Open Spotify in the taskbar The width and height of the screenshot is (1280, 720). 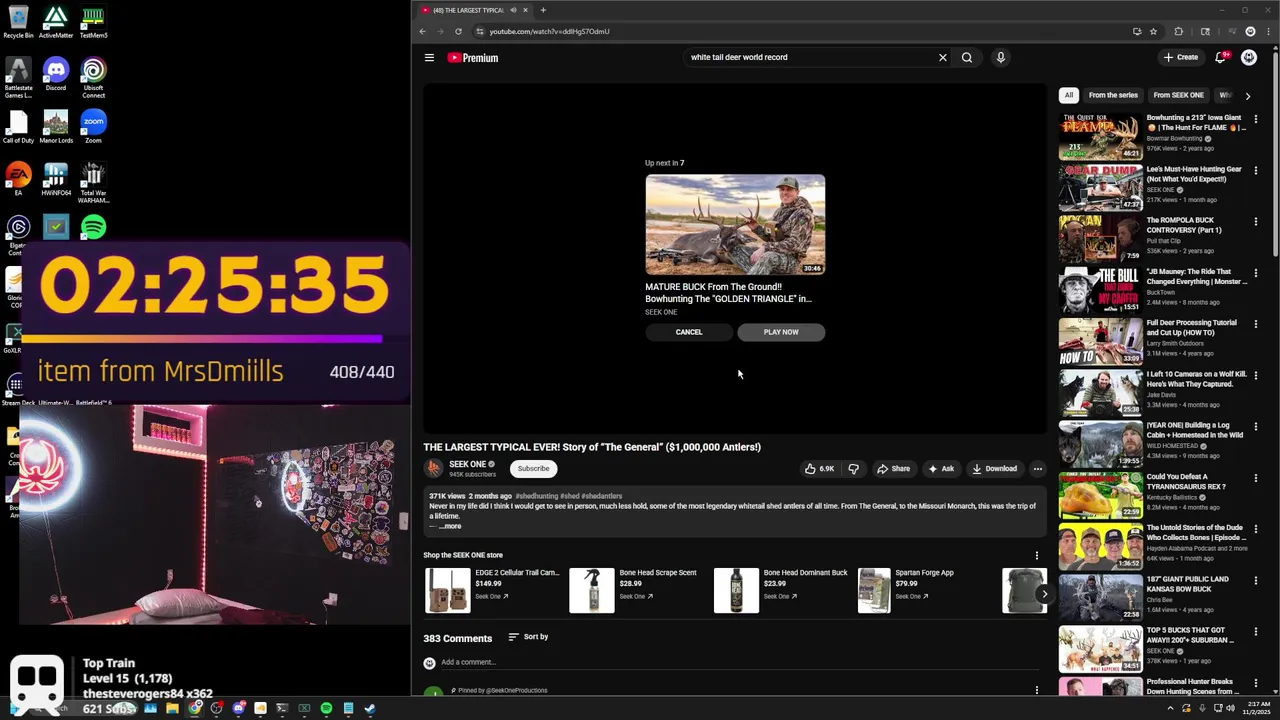326,708
